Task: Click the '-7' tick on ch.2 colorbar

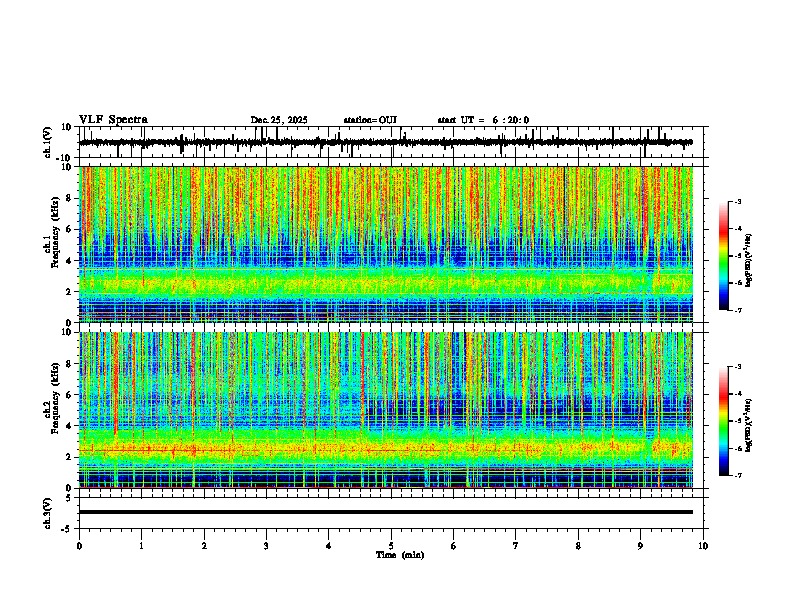Action: [x=737, y=475]
